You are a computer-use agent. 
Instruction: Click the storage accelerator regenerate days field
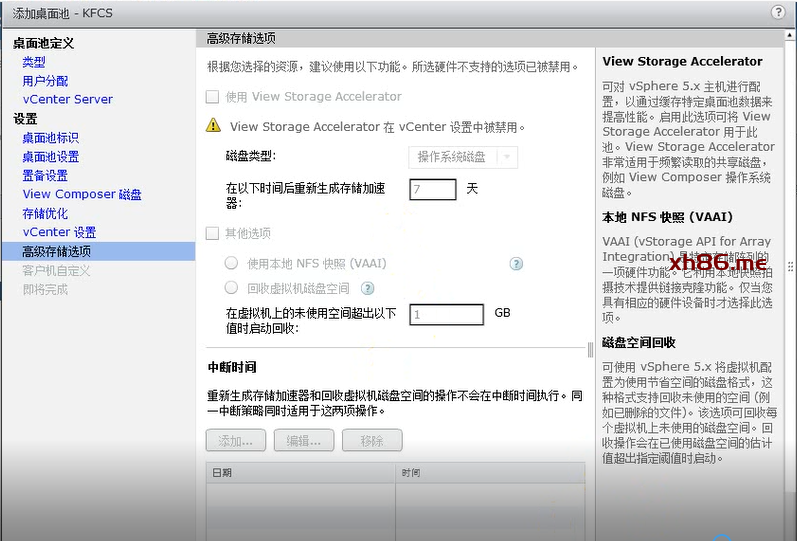tap(432, 189)
